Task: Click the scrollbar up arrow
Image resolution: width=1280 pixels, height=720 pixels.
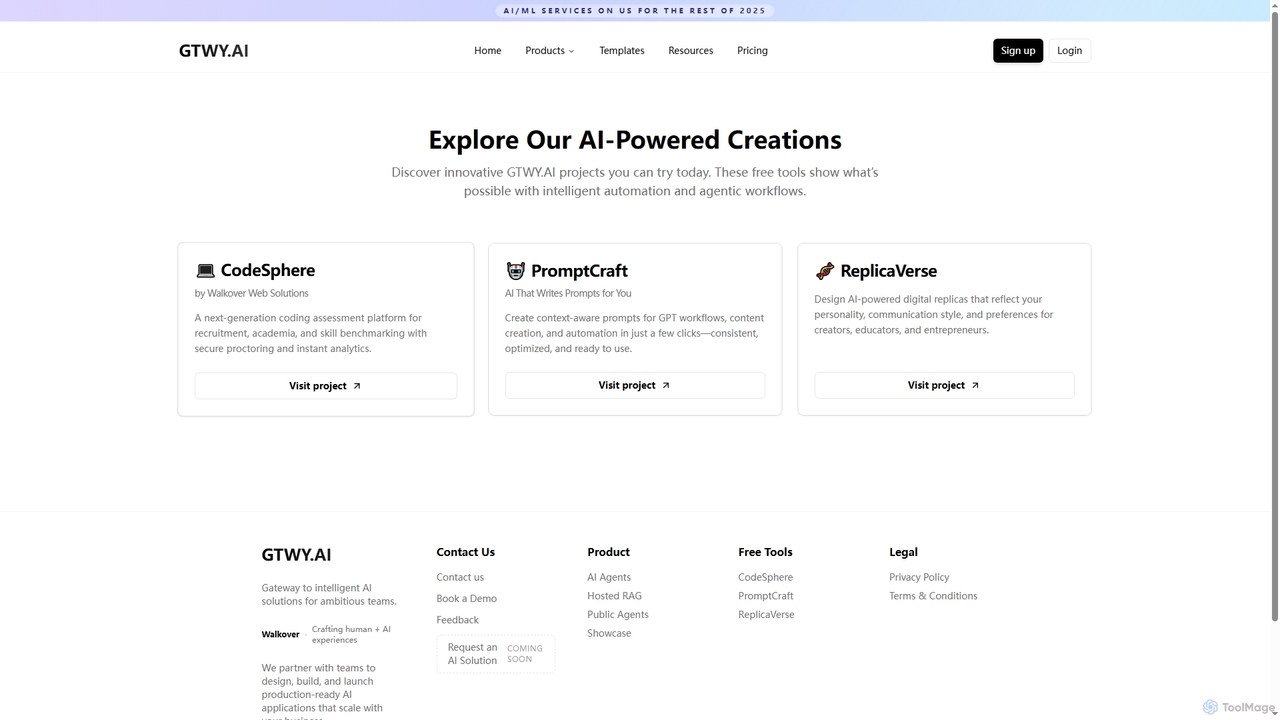Action: click(x=1274, y=6)
